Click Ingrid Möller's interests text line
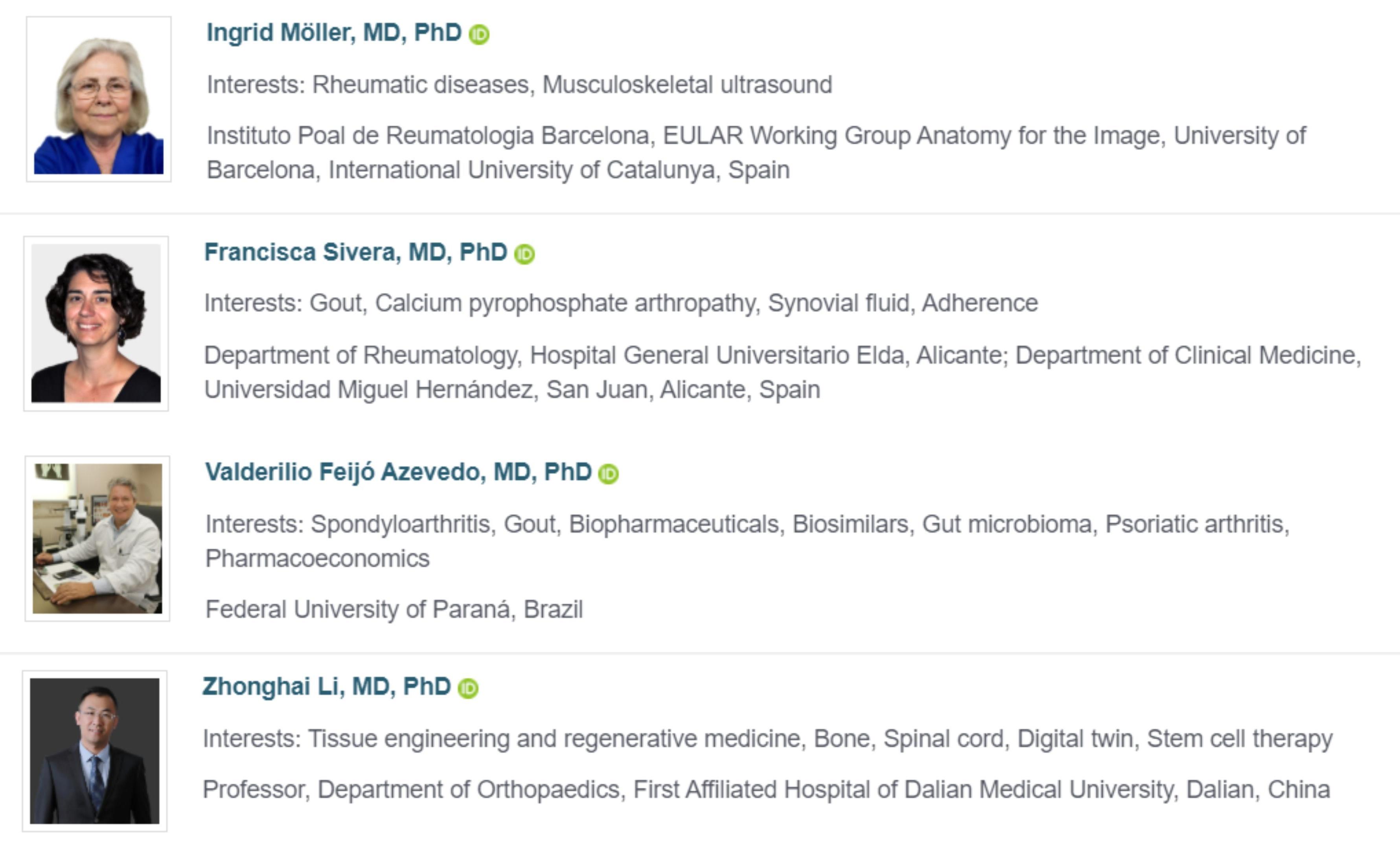The image size is (1400, 848). click(519, 85)
